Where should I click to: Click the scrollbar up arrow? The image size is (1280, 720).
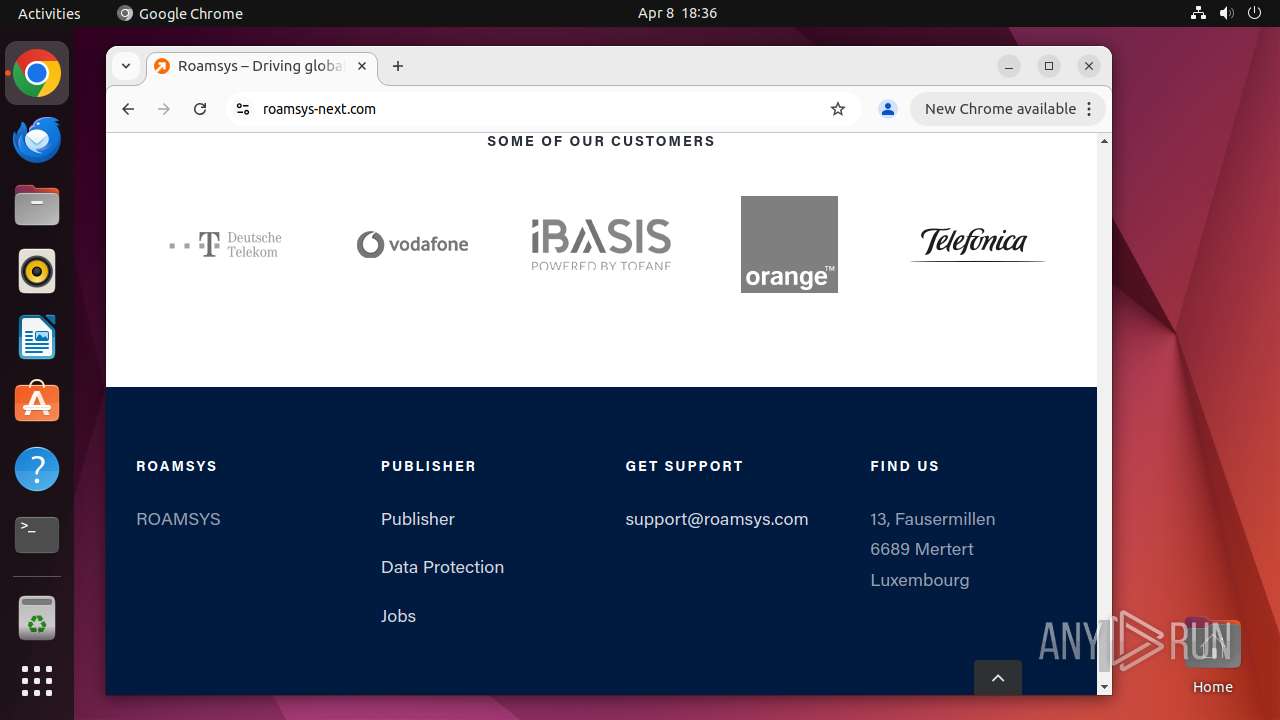point(1104,141)
